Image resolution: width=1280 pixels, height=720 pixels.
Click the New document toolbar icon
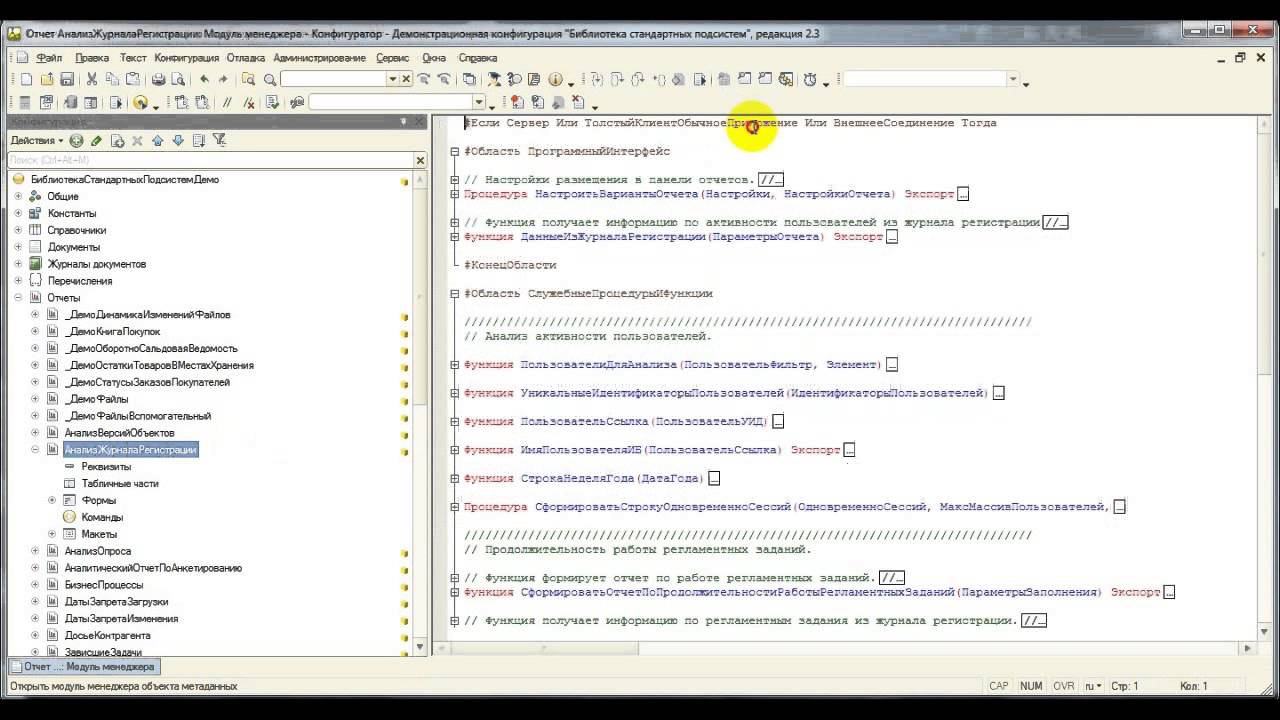(27, 80)
